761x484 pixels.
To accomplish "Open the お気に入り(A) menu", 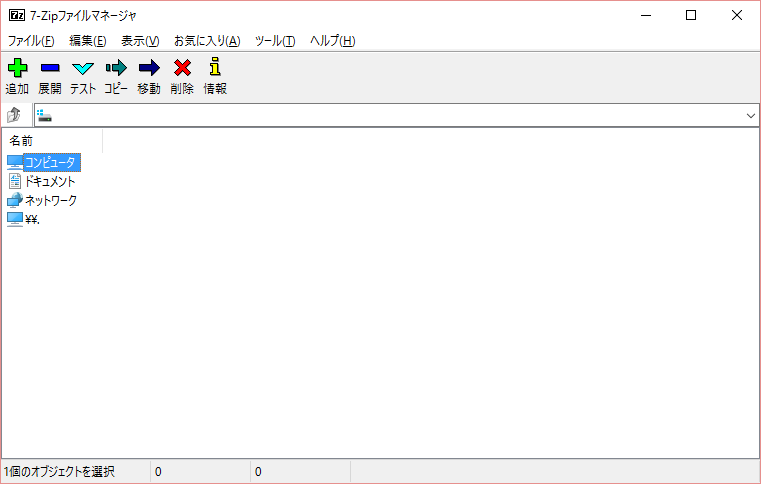I will click(207, 41).
